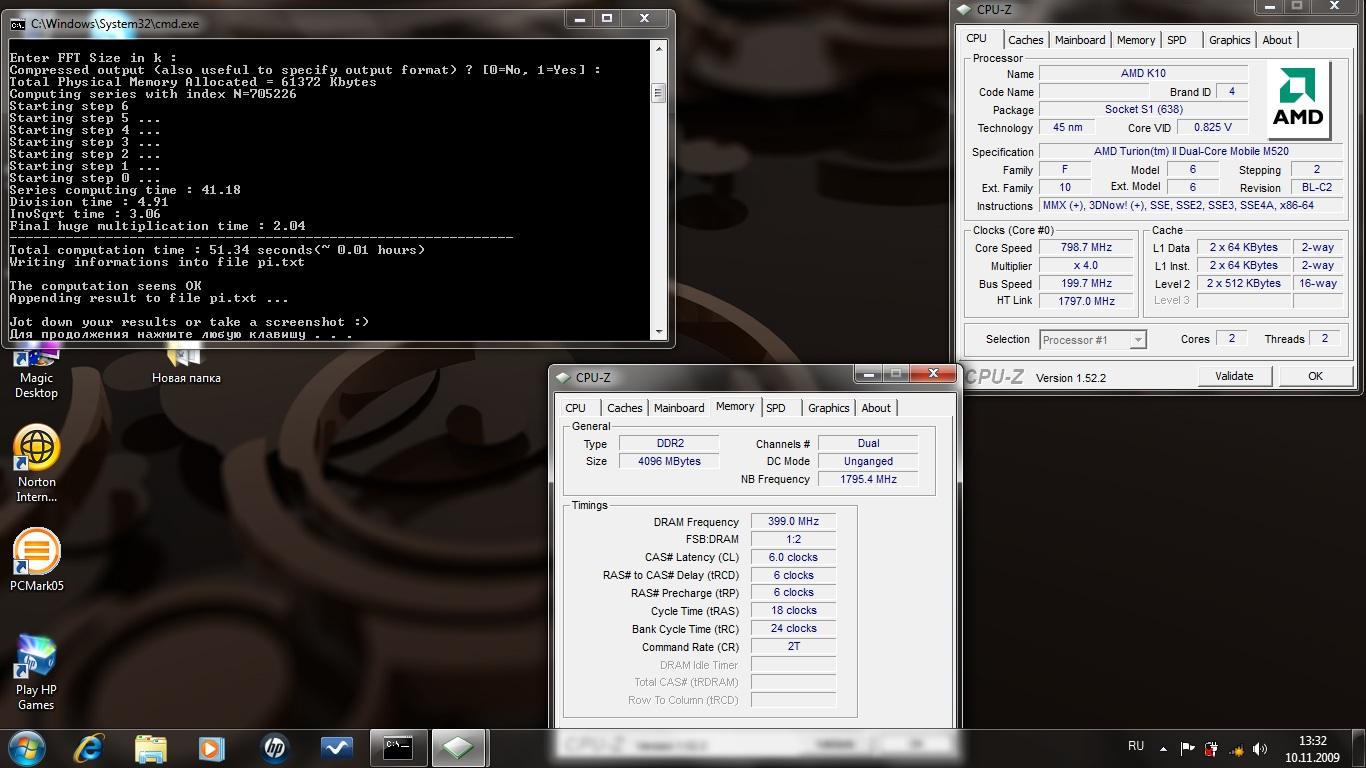Open the Action Center flag tray icon
Screen dimensions: 1366x768
1188,748
